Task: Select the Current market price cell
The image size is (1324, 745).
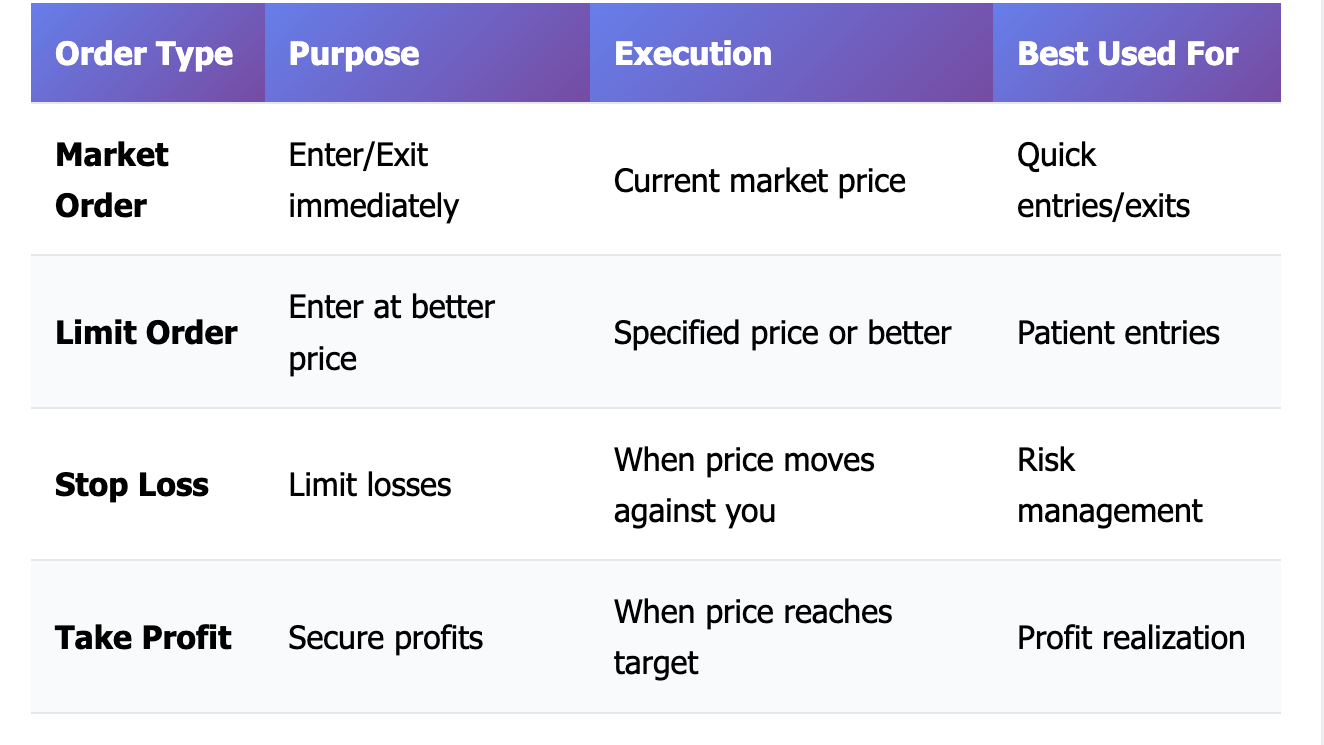Action: [760, 181]
